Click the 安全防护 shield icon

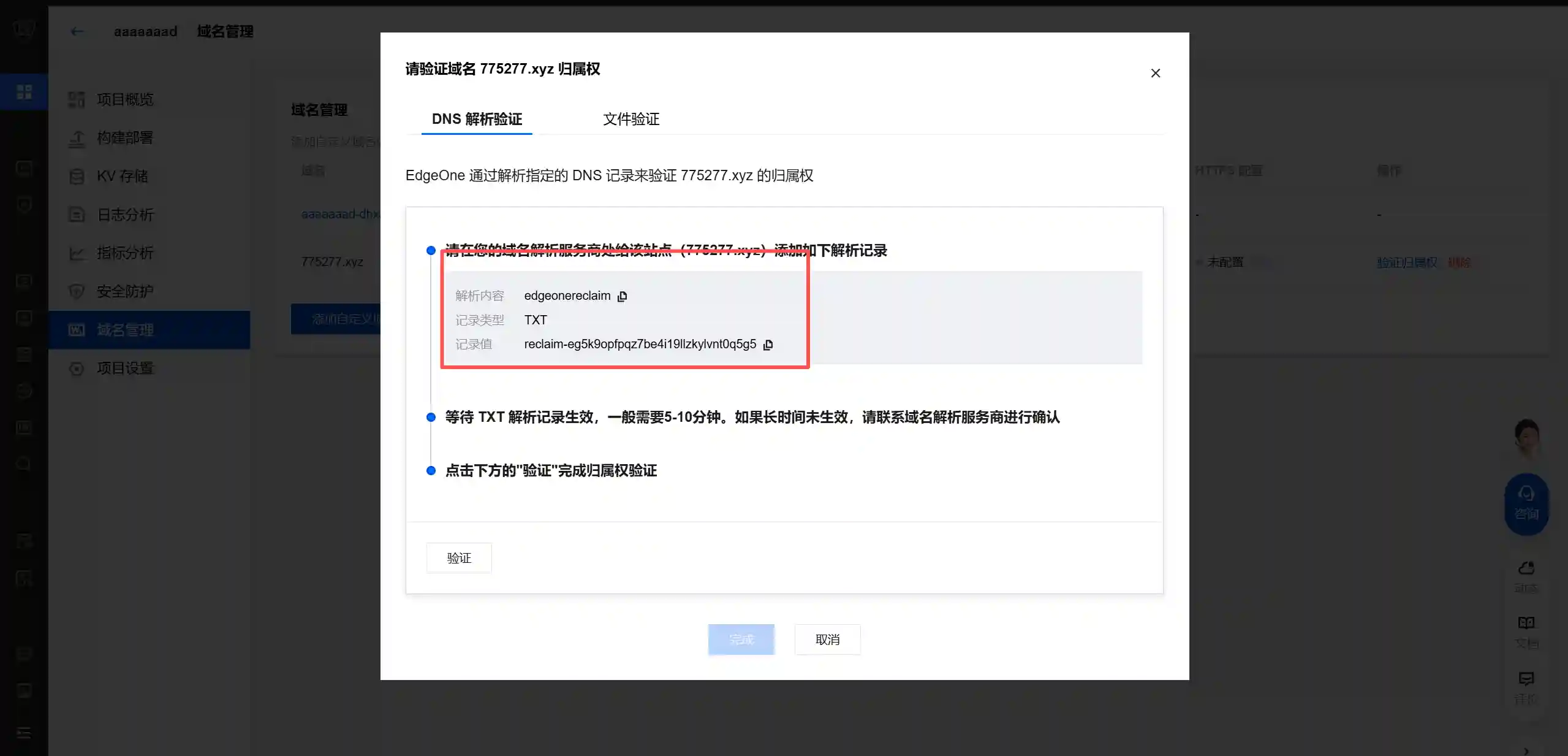point(77,291)
